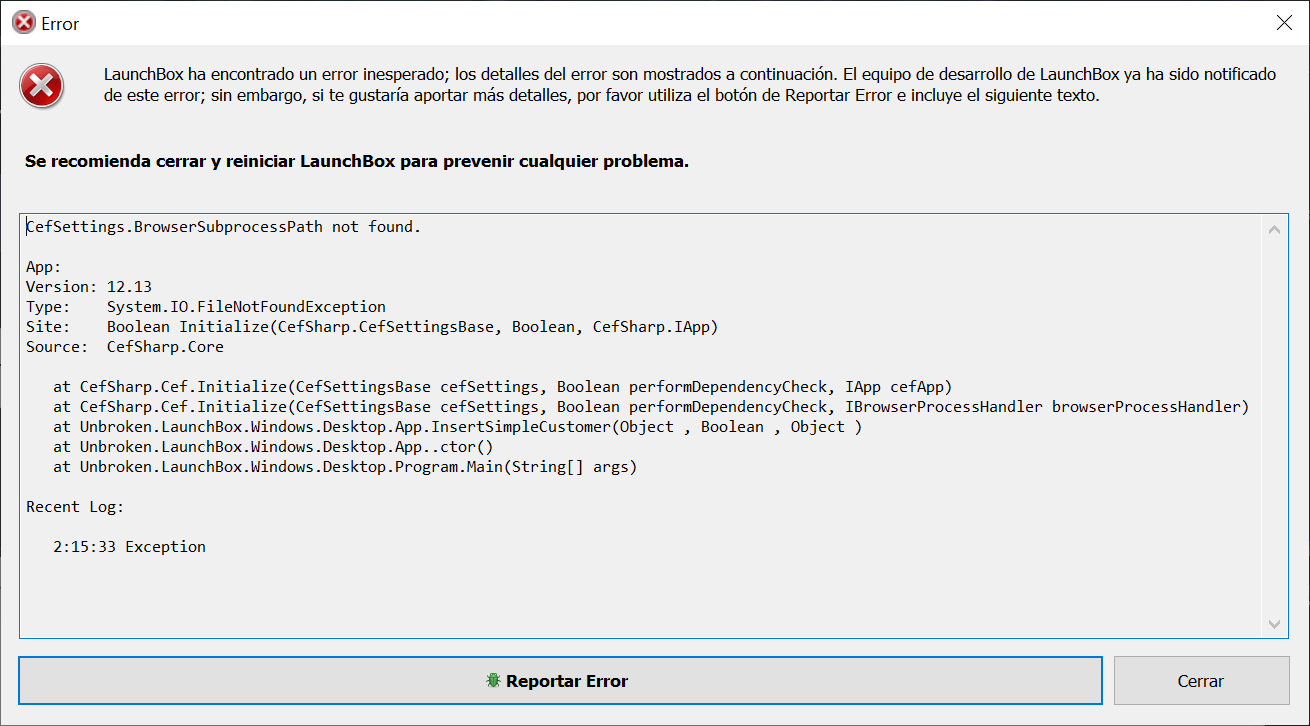Viewport: 1310px width, 726px height.
Task: Click the Reportar Error button
Action: click(x=560, y=681)
